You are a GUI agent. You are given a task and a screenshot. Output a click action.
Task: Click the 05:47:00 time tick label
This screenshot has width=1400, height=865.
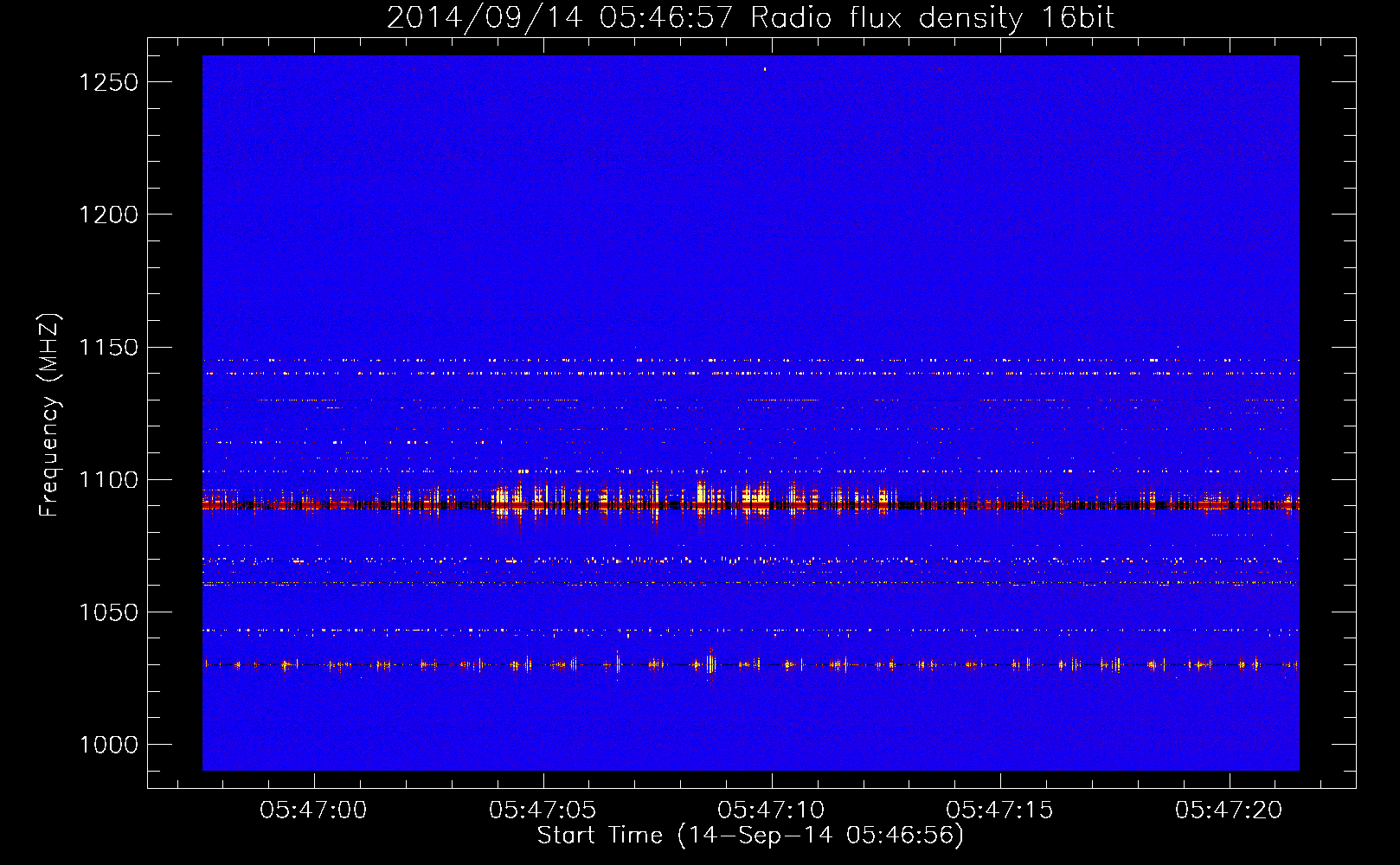pyautogui.click(x=314, y=811)
